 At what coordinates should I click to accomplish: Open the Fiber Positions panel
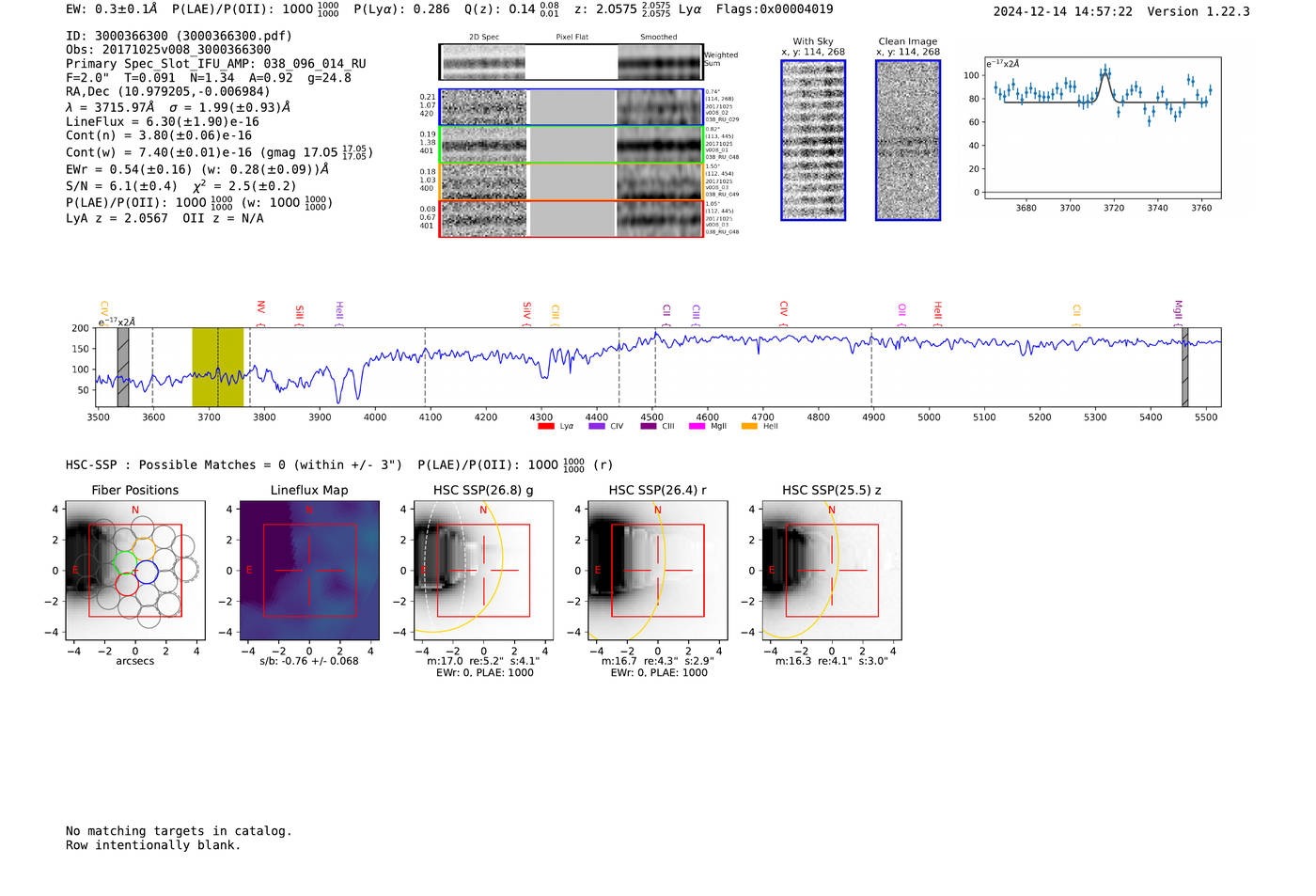(x=135, y=571)
